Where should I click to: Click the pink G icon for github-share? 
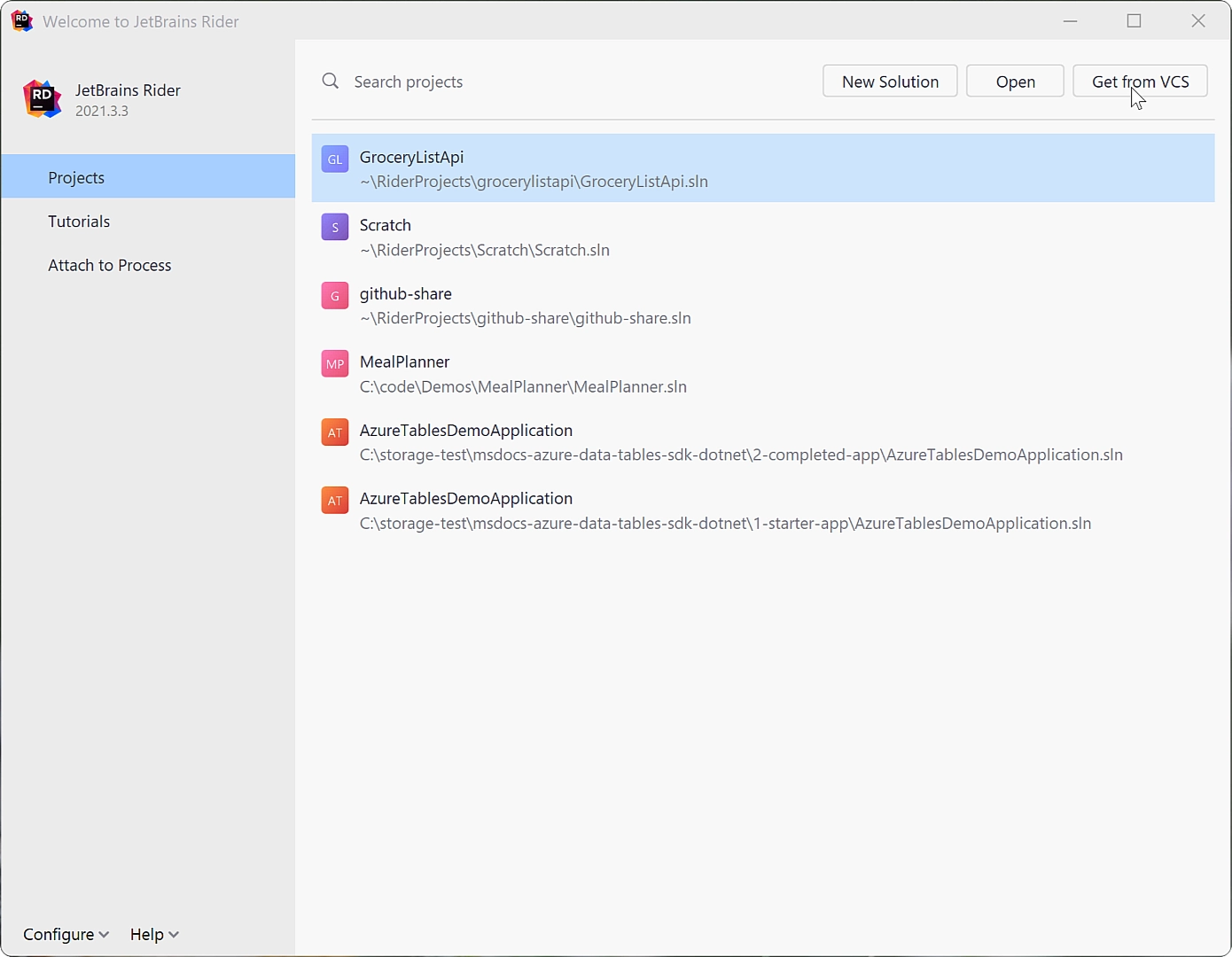click(334, 296)
